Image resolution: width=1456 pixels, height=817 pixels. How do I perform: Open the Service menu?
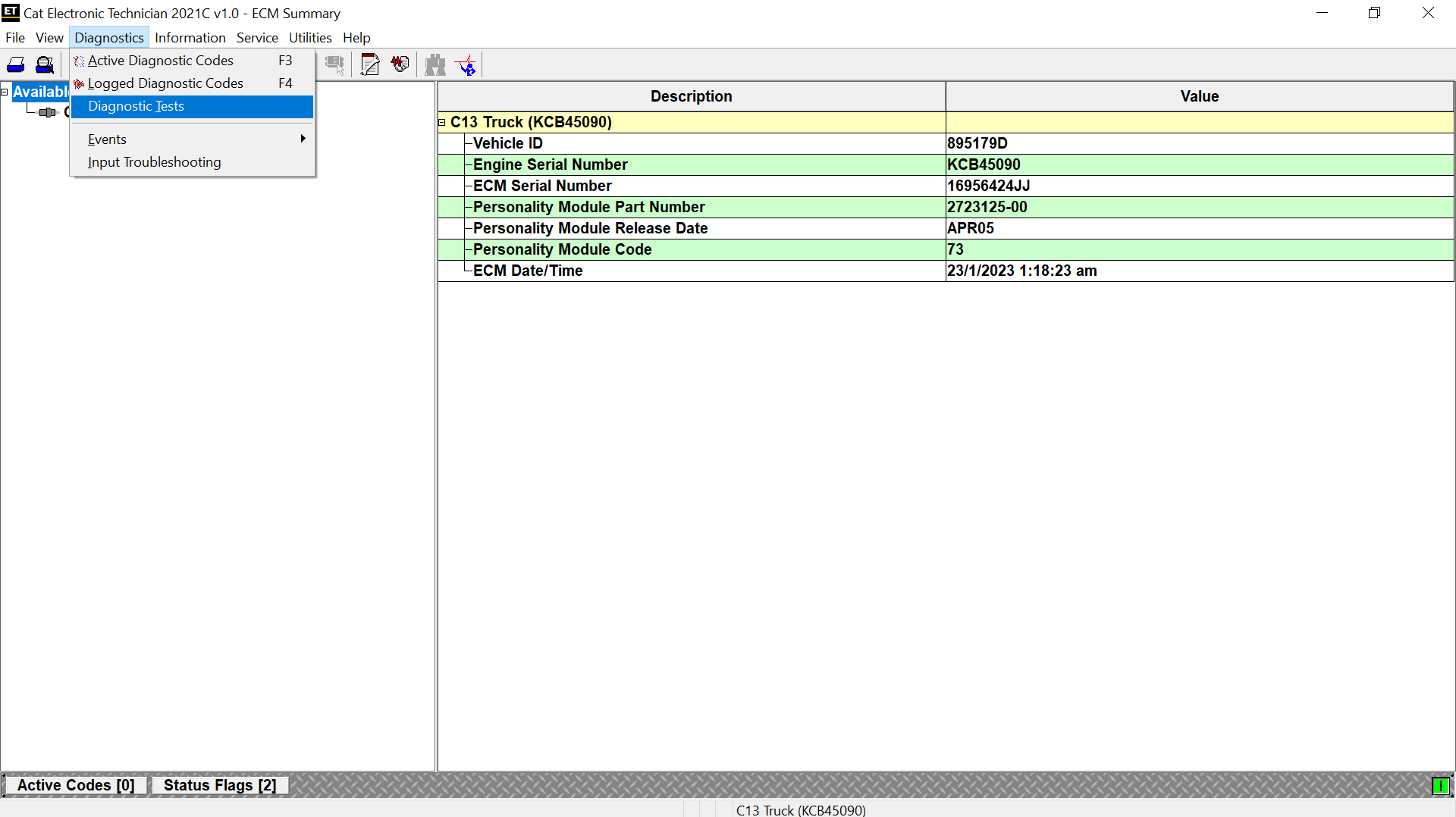pos(257,37)
